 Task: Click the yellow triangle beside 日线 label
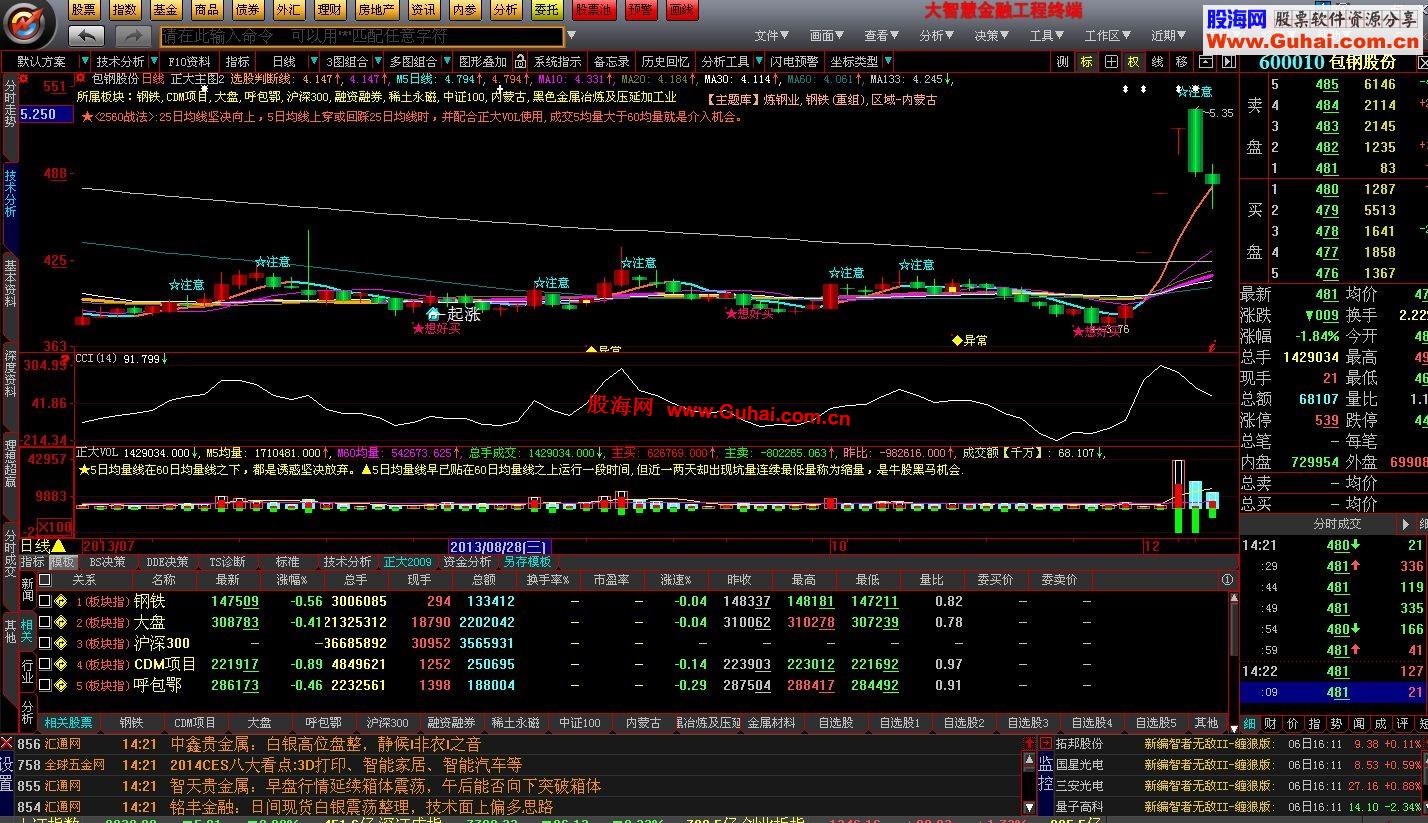[x=58, y=546]
